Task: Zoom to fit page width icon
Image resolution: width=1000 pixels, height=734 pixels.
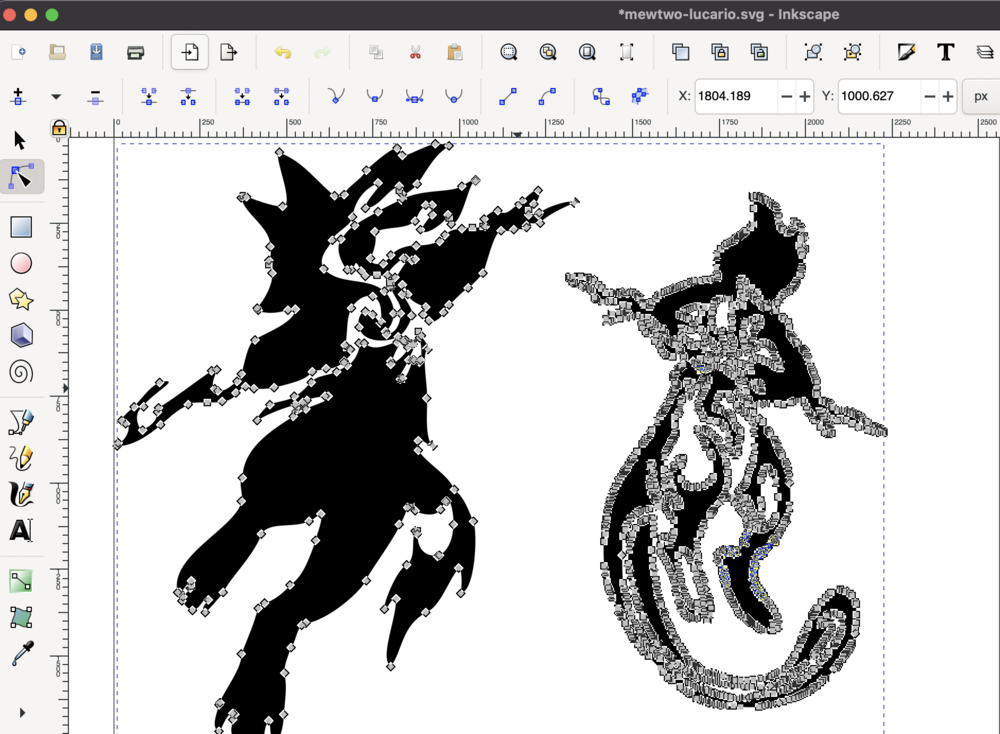Action: pos(626,52)
